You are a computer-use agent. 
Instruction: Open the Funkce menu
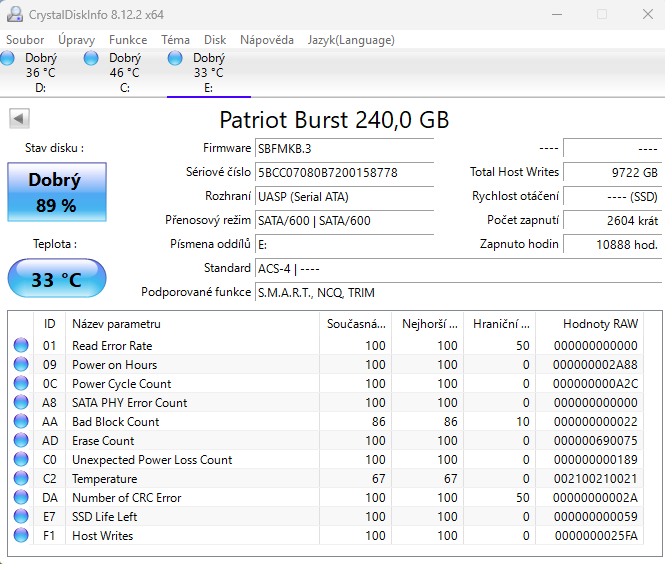128,40
